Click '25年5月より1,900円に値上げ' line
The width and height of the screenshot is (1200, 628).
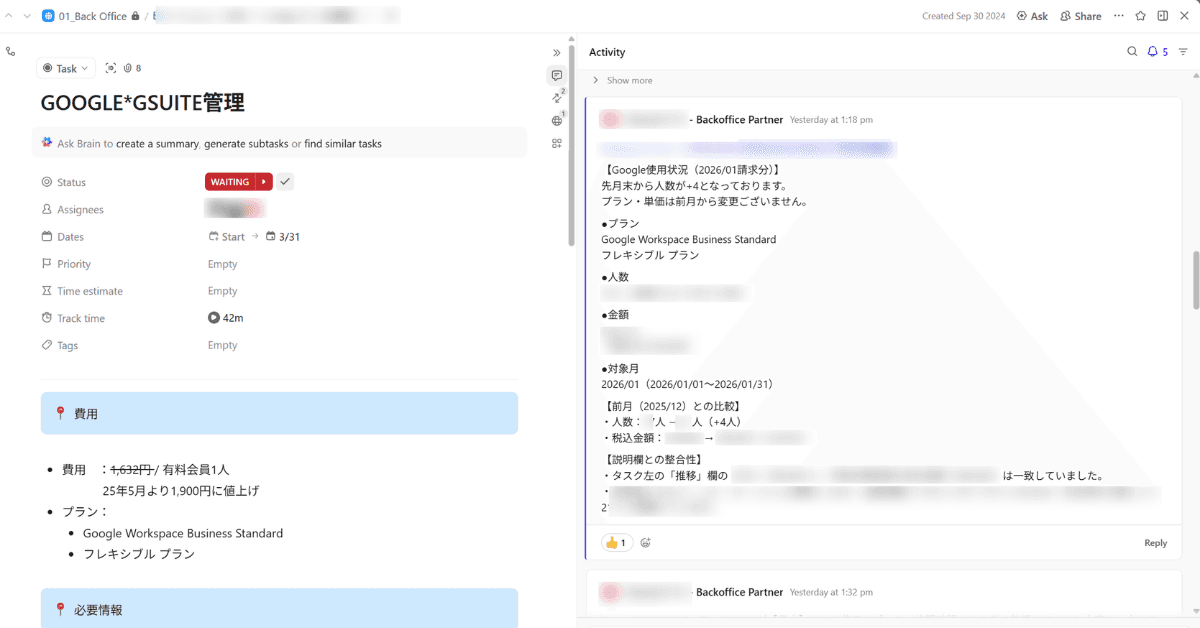tap(181, 491)
